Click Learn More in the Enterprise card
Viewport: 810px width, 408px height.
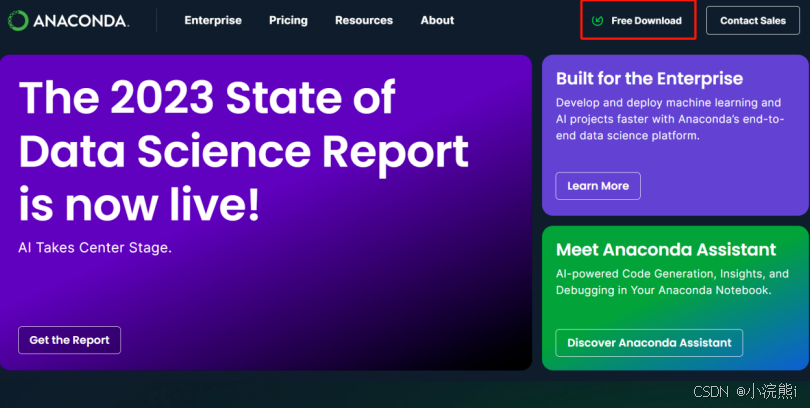tap(598, 186)
